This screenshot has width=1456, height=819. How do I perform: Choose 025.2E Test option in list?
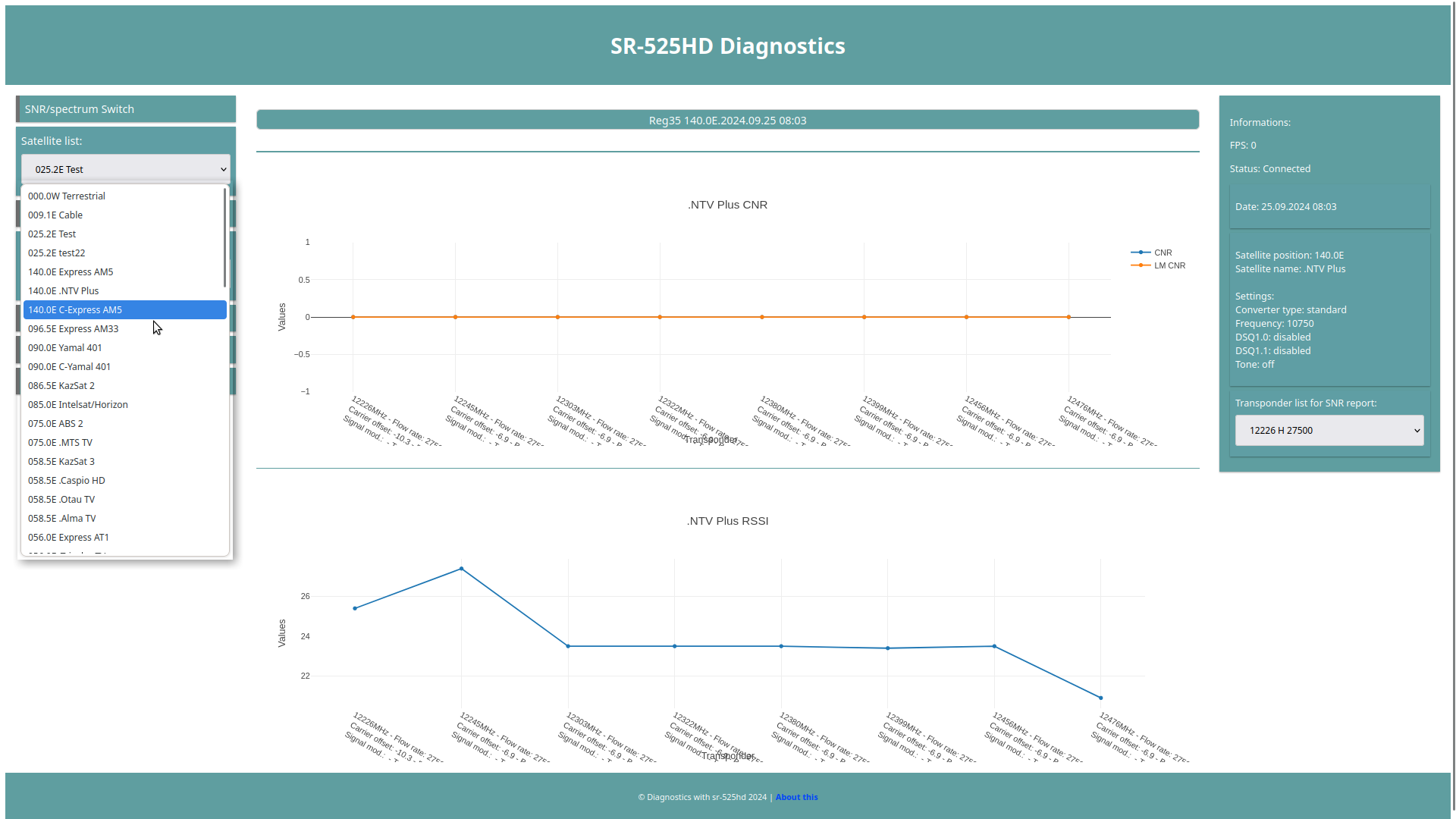[125, 234]
